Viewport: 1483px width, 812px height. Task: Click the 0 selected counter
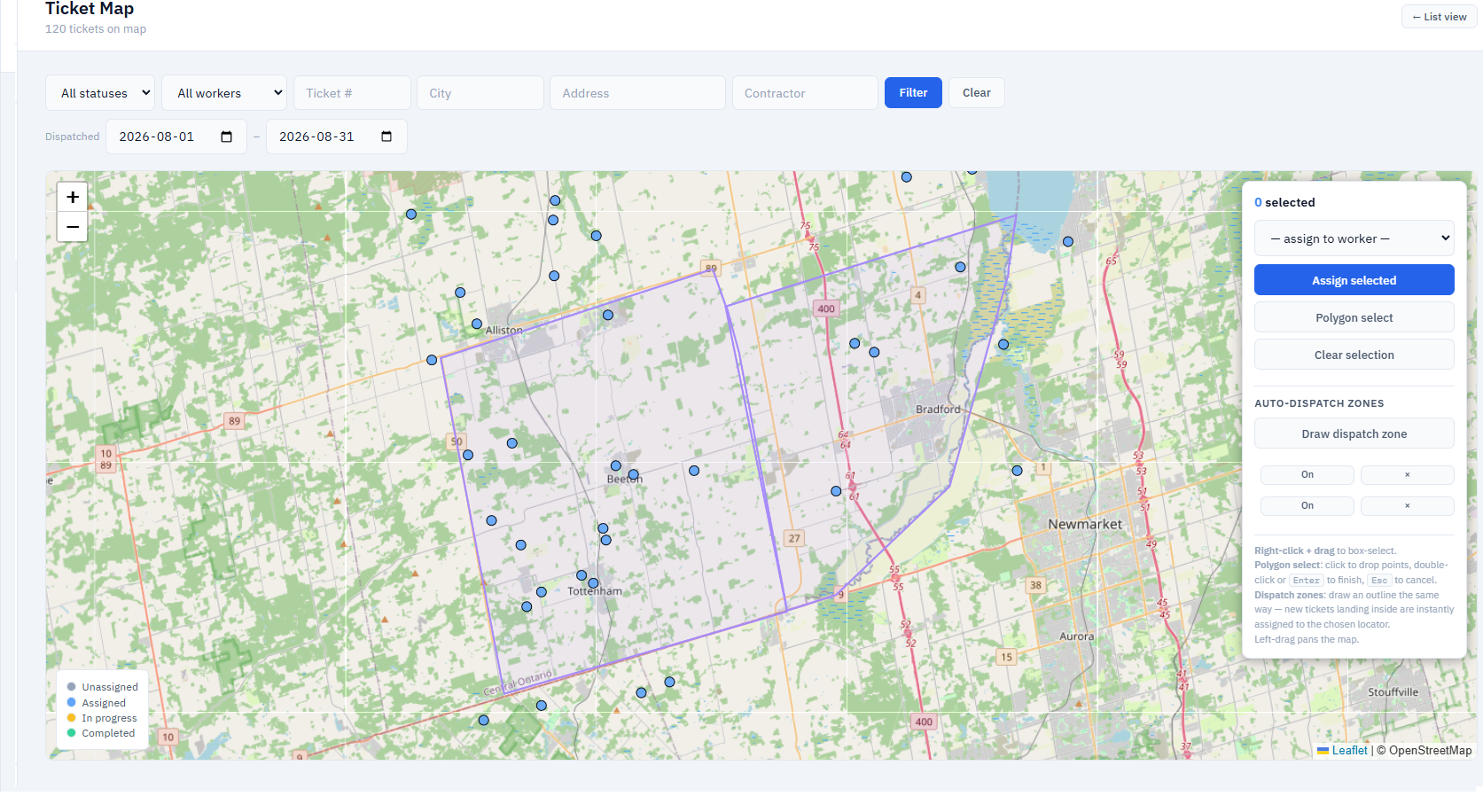pyautogui.click(x=1284, y=203)
